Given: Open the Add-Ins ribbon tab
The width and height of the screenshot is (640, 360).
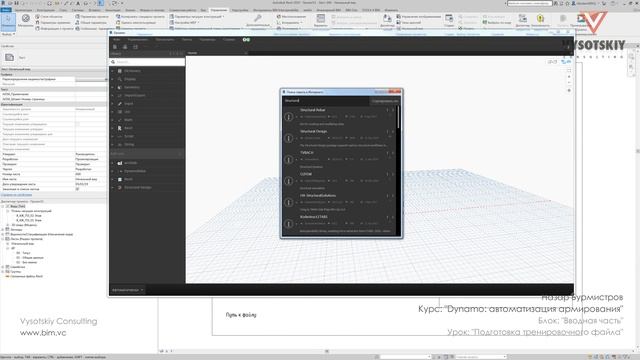Looking at the screenshot, I should tap(240, 10).
